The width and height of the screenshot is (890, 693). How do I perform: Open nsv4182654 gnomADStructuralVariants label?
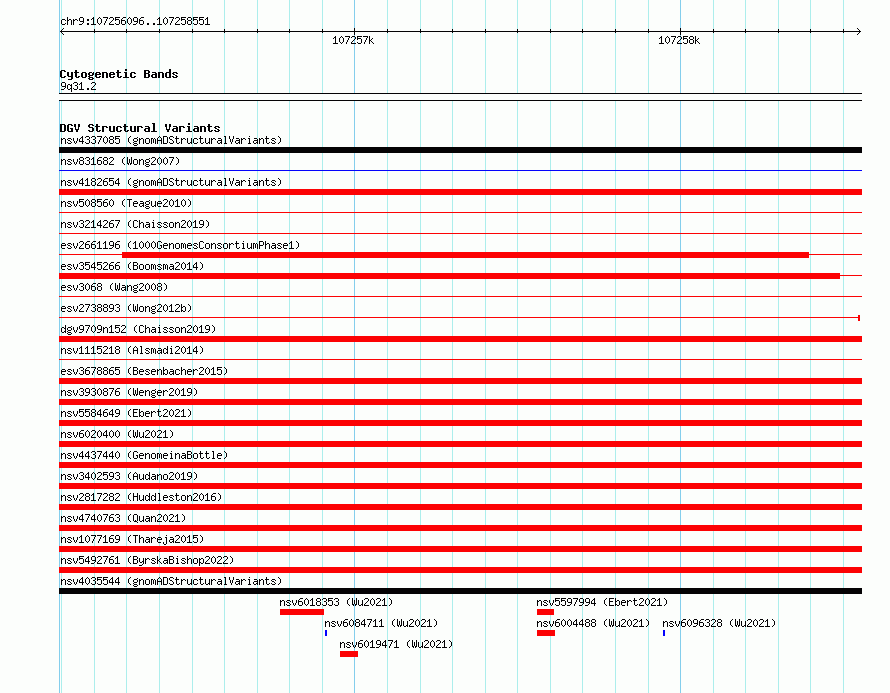click(x=171, y=182)
